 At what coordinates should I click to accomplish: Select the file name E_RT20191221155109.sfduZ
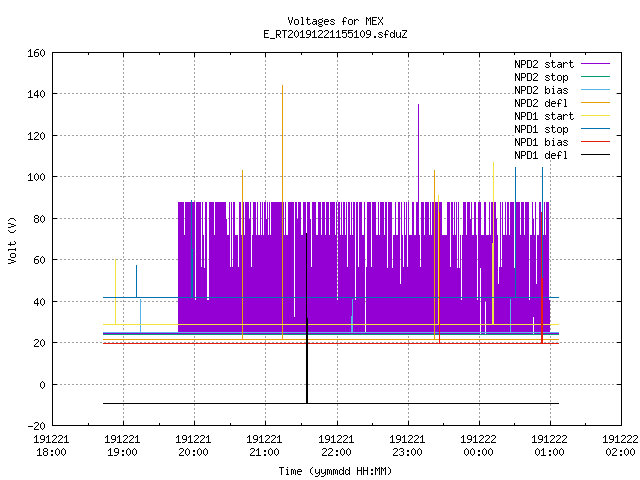pyautogui.click(x=335, y=34)
